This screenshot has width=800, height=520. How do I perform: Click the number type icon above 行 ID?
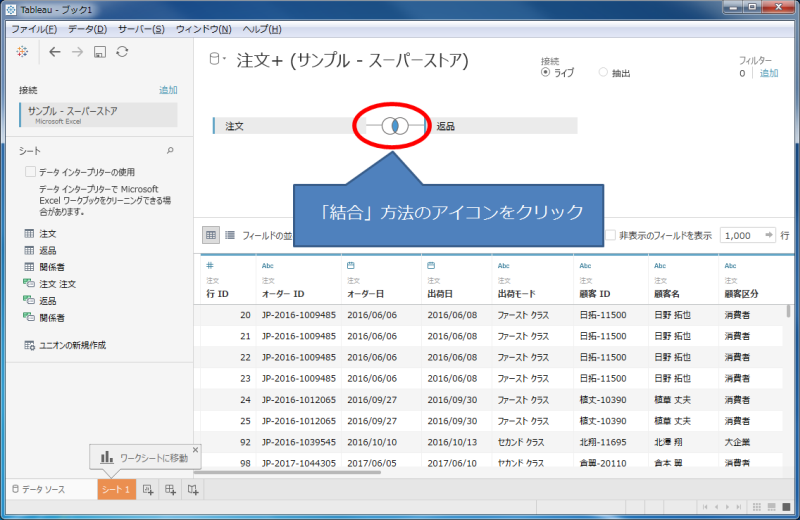(210, 265)
